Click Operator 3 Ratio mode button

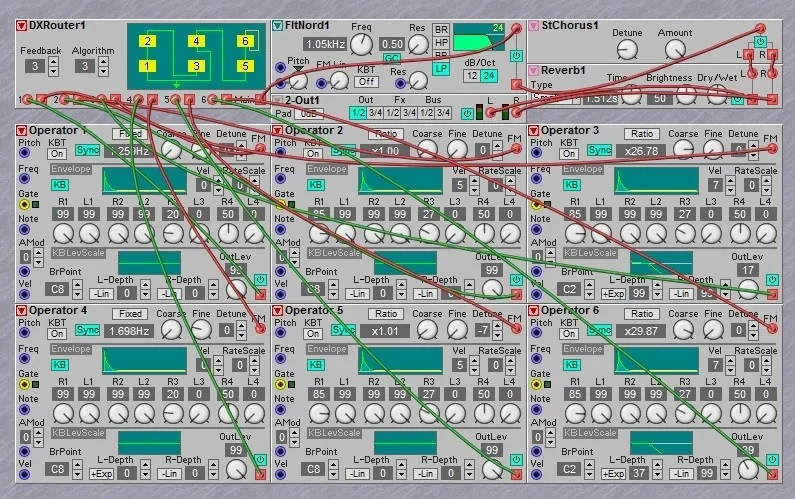(642, 134)
